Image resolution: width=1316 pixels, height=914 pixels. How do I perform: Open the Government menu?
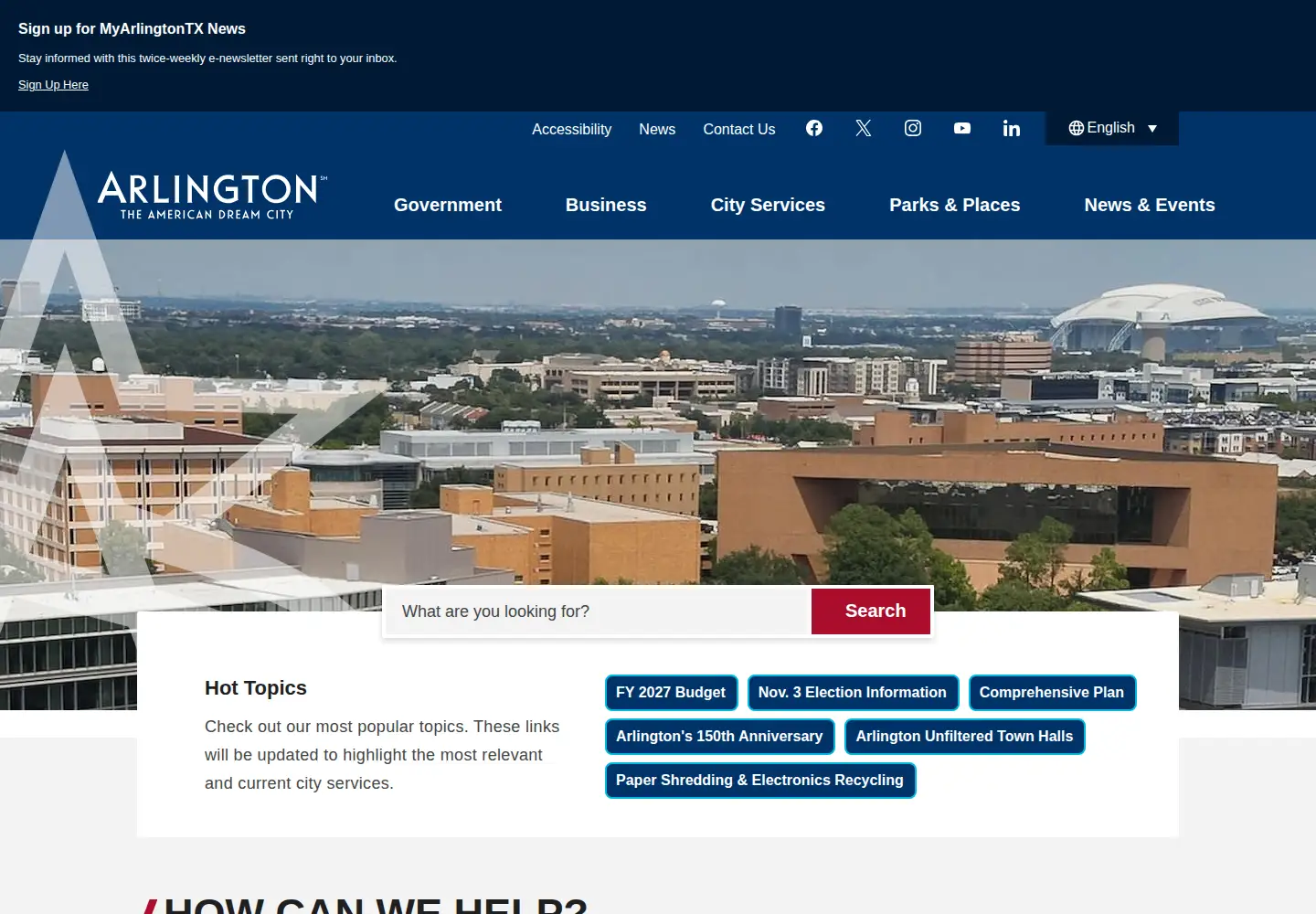(x=448, y=205)
